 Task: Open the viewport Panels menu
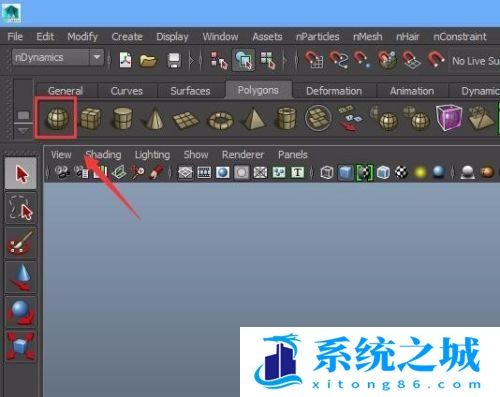point(293,155)
